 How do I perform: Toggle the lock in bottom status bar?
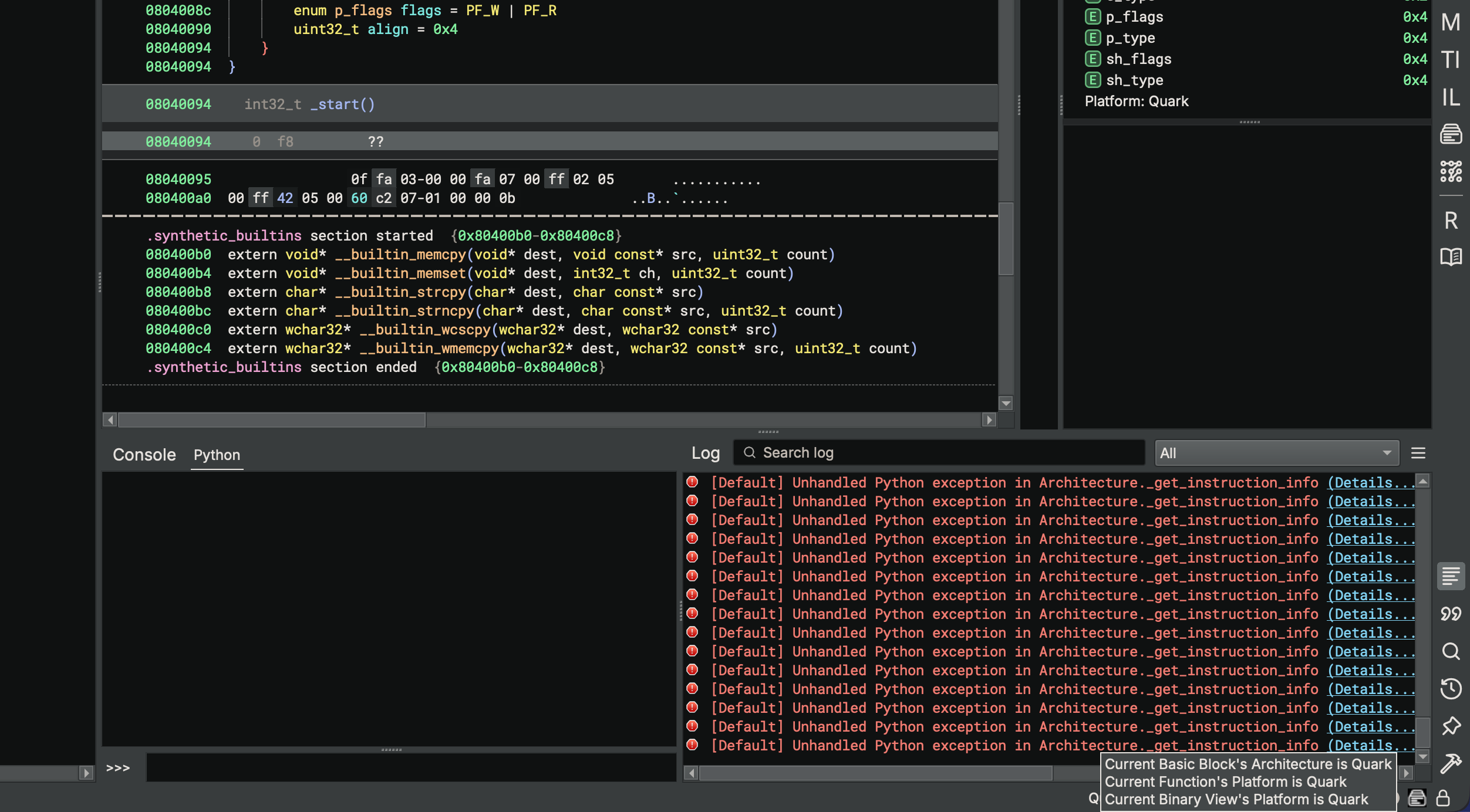pos(1444,798)
